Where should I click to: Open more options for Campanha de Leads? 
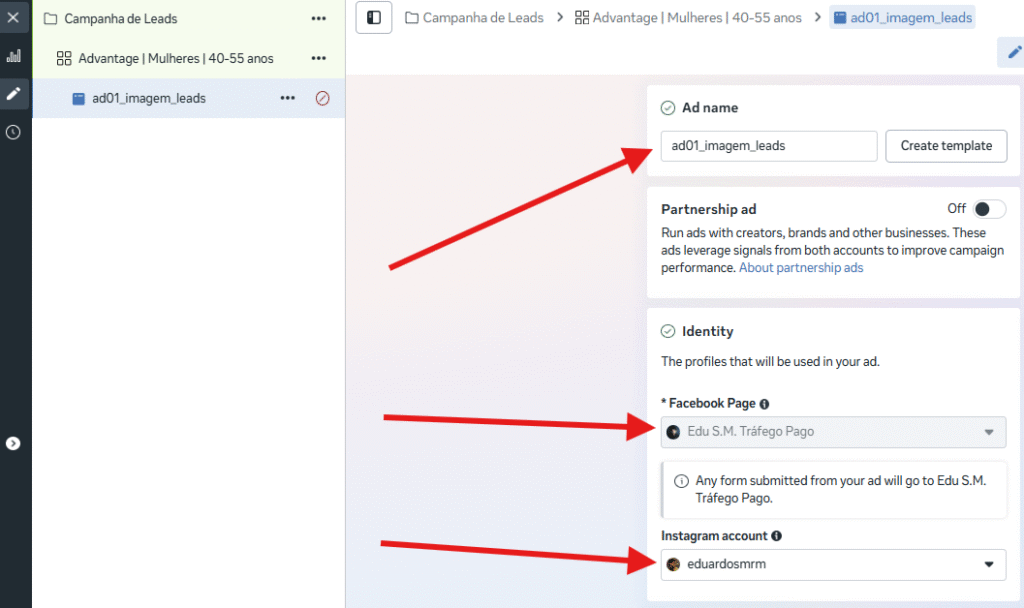(318, 19)
